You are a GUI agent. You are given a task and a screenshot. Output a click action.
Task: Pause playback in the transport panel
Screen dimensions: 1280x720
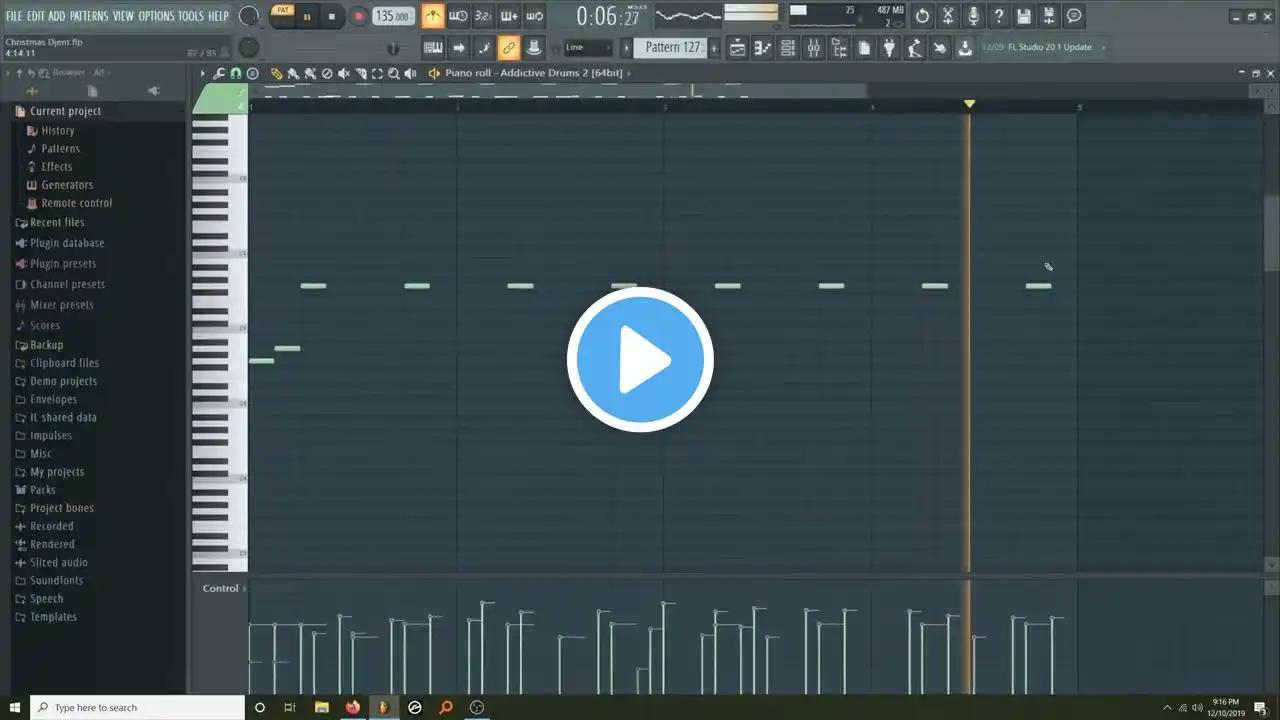[306, 17]
